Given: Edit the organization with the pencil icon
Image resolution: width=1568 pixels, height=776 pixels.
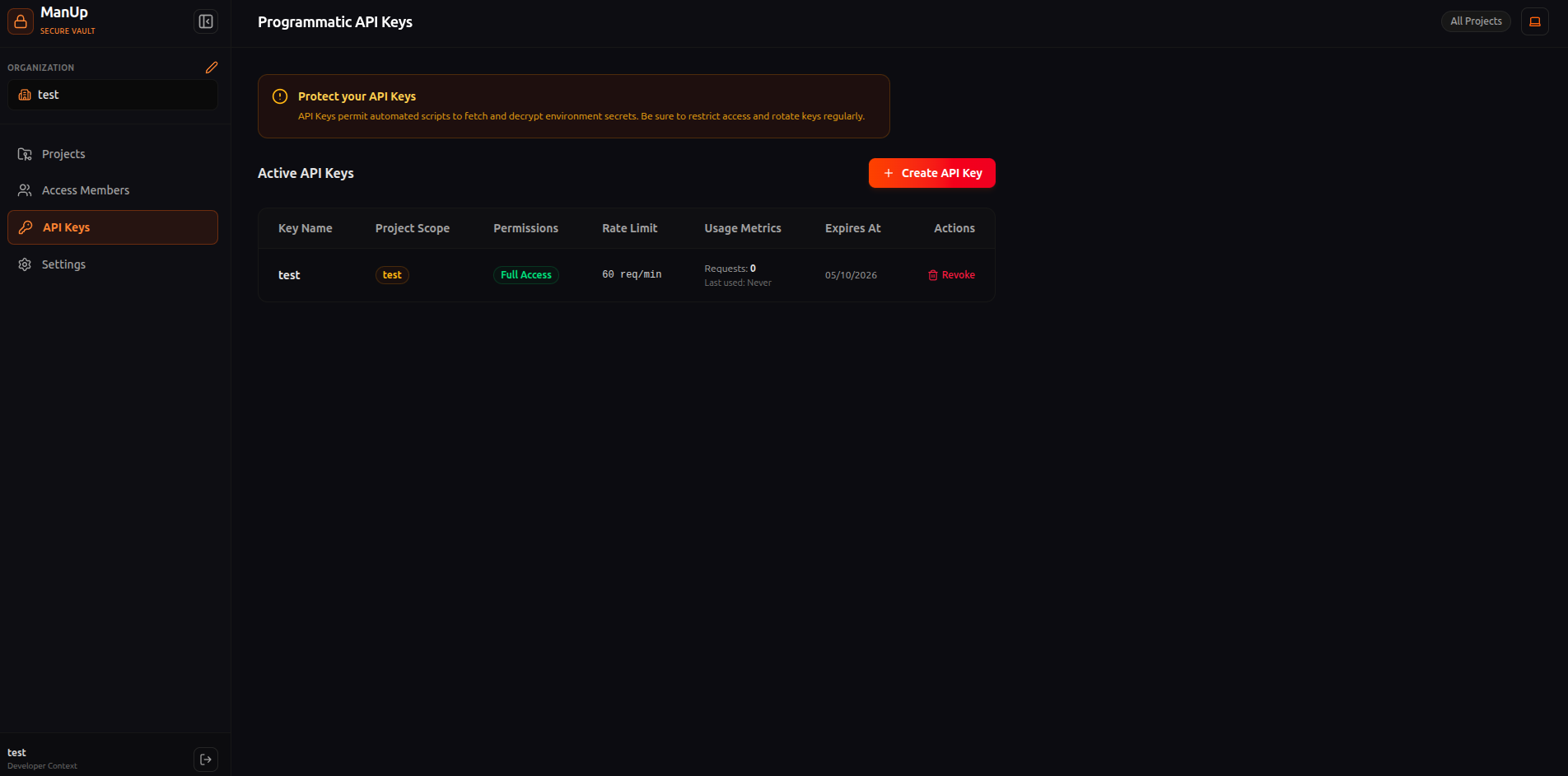Looking at the screenshot, I should coord(212,68).
